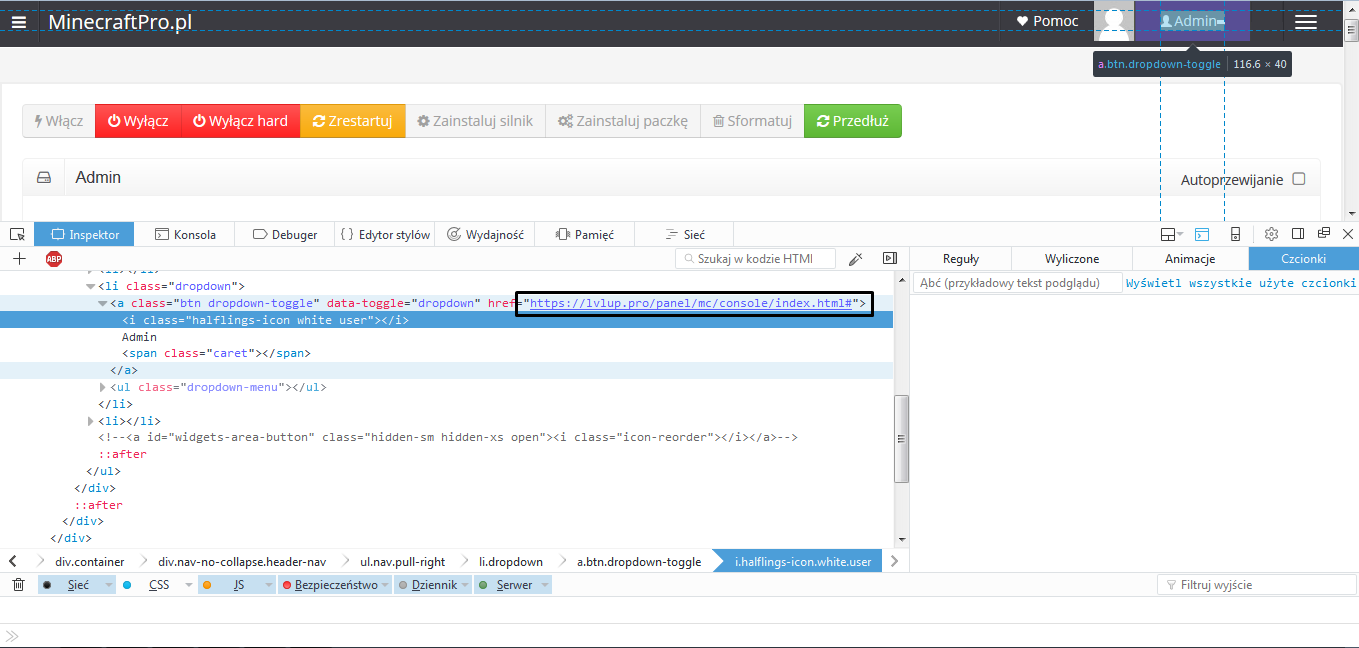Select the Reguły tab
The width and height of the screenshot is (1359, 648).
coord(960,259)
